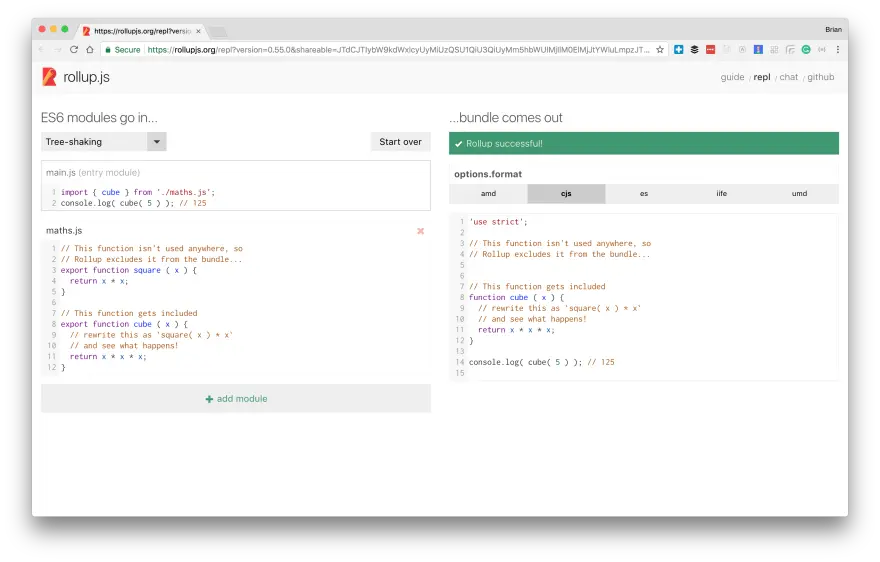The height and width of the screenshot is (562, 880).
Task: Click the Rollup successful status banner
Action: point(644,143)
